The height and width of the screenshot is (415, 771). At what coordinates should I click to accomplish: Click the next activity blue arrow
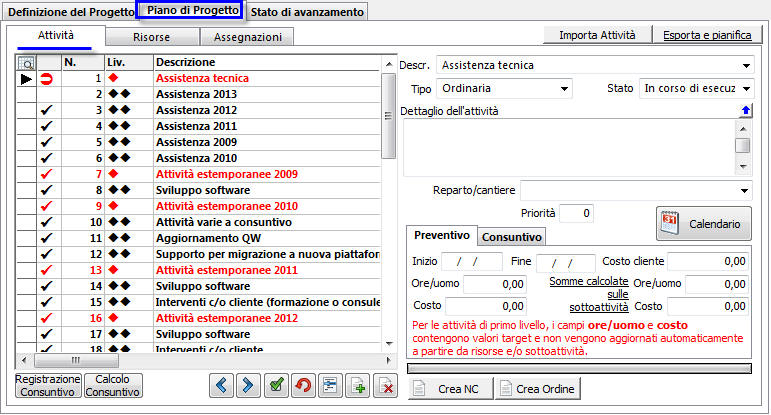249,387
